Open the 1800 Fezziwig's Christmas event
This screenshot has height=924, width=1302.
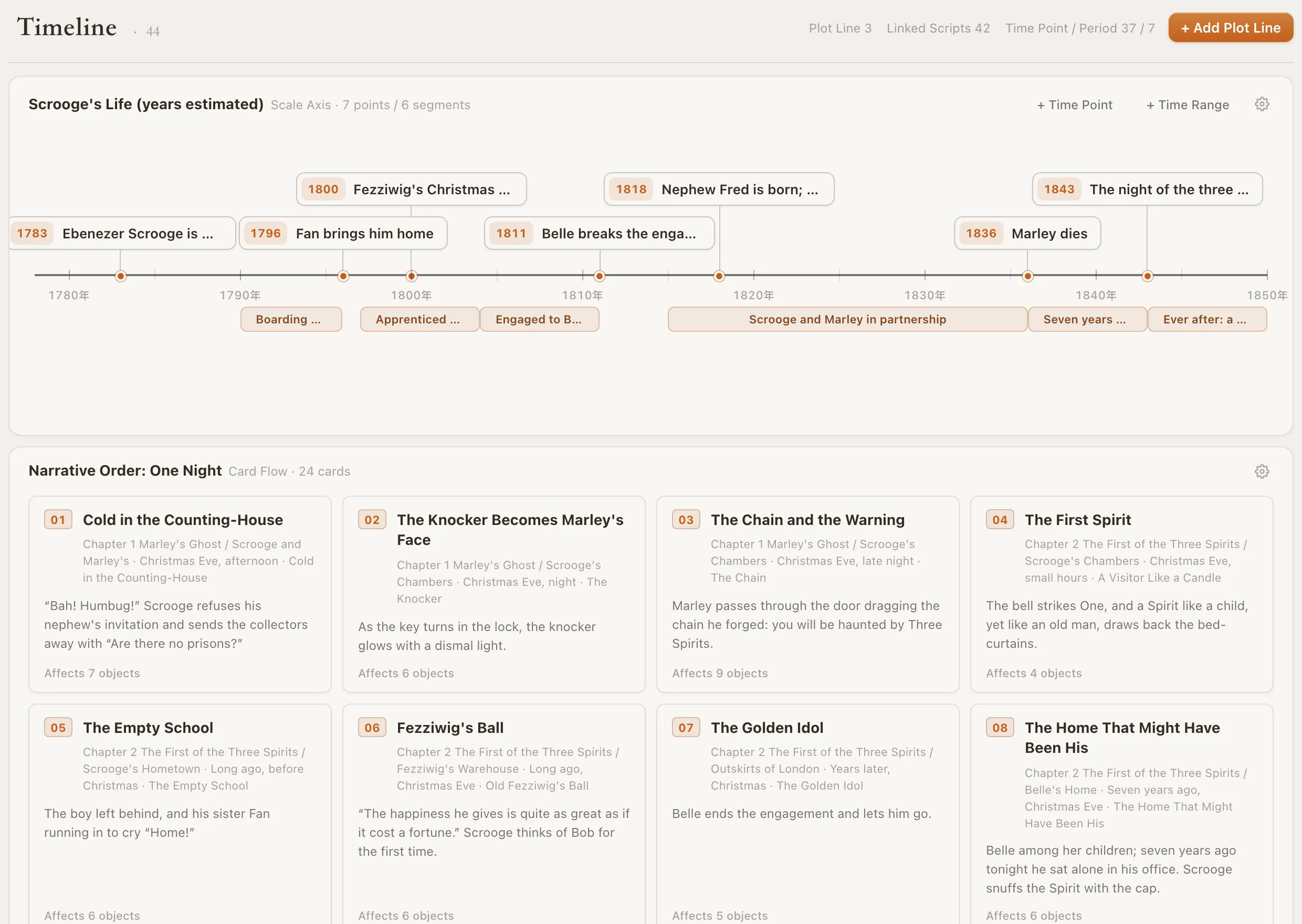(x=411, y=190)
